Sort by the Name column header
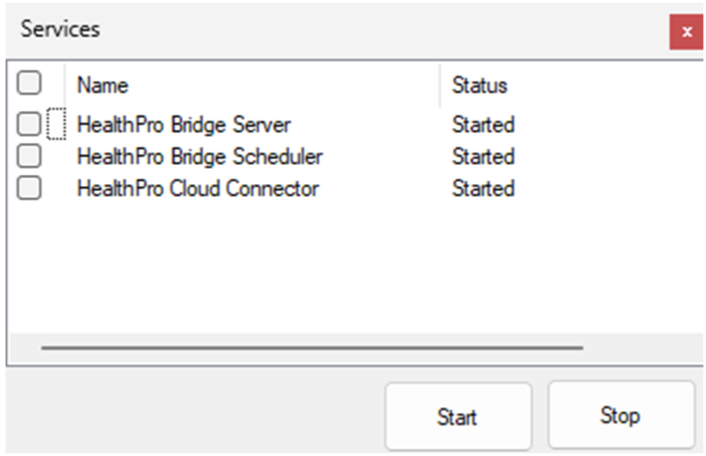 click(103, 85)
